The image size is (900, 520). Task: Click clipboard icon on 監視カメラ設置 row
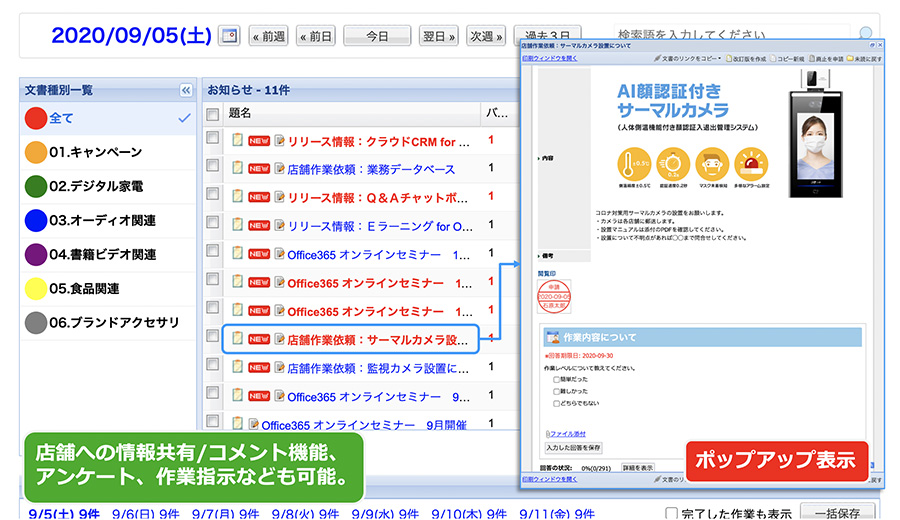point(237,367)
